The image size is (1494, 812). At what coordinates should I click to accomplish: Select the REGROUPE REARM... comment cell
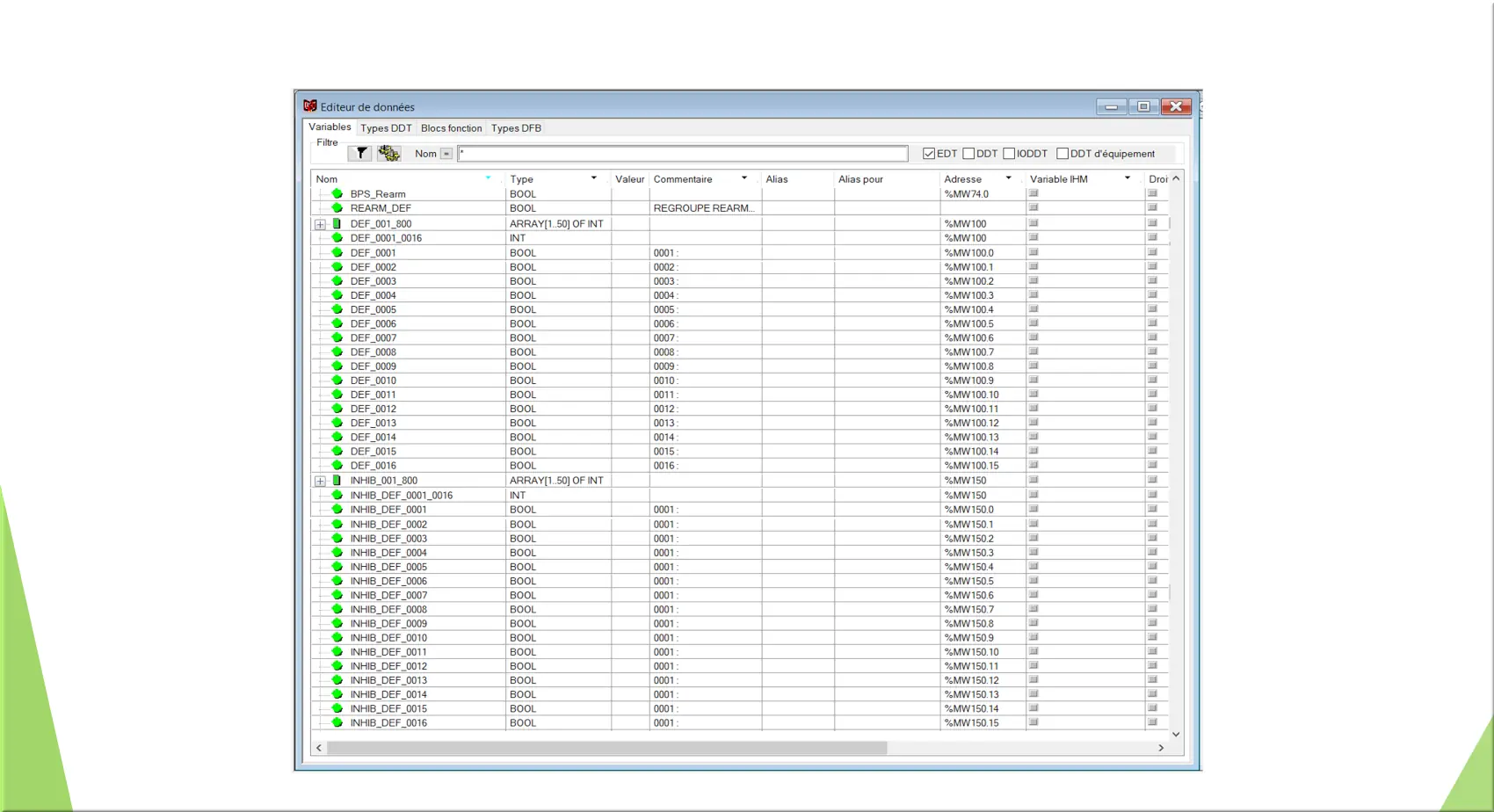[x=706, y=208]
